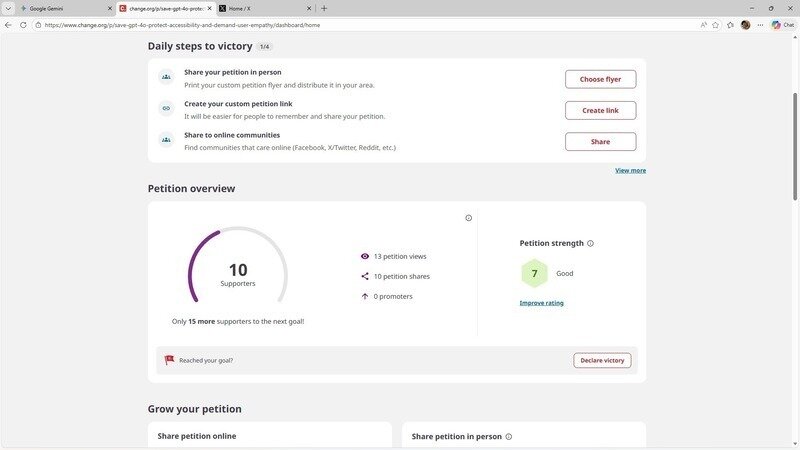This screenshot has width=800, height=450.
Task: Switch to the Google Gemini tab
Action: click(60, 8)
